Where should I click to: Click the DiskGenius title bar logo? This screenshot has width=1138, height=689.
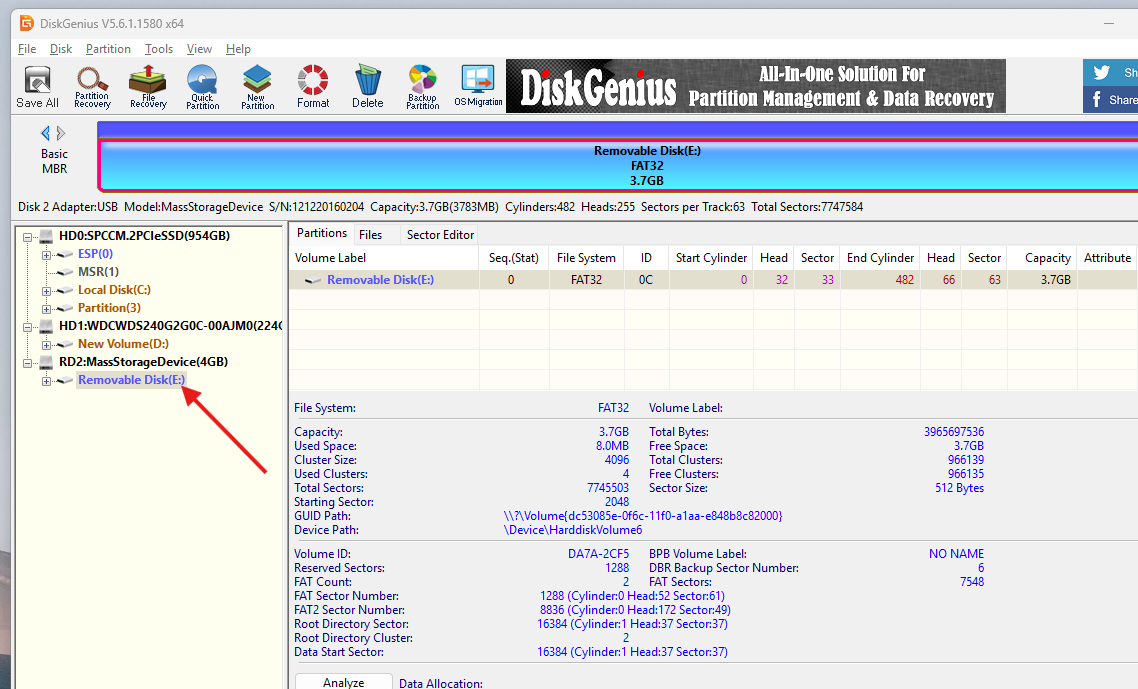coord(27,23)
